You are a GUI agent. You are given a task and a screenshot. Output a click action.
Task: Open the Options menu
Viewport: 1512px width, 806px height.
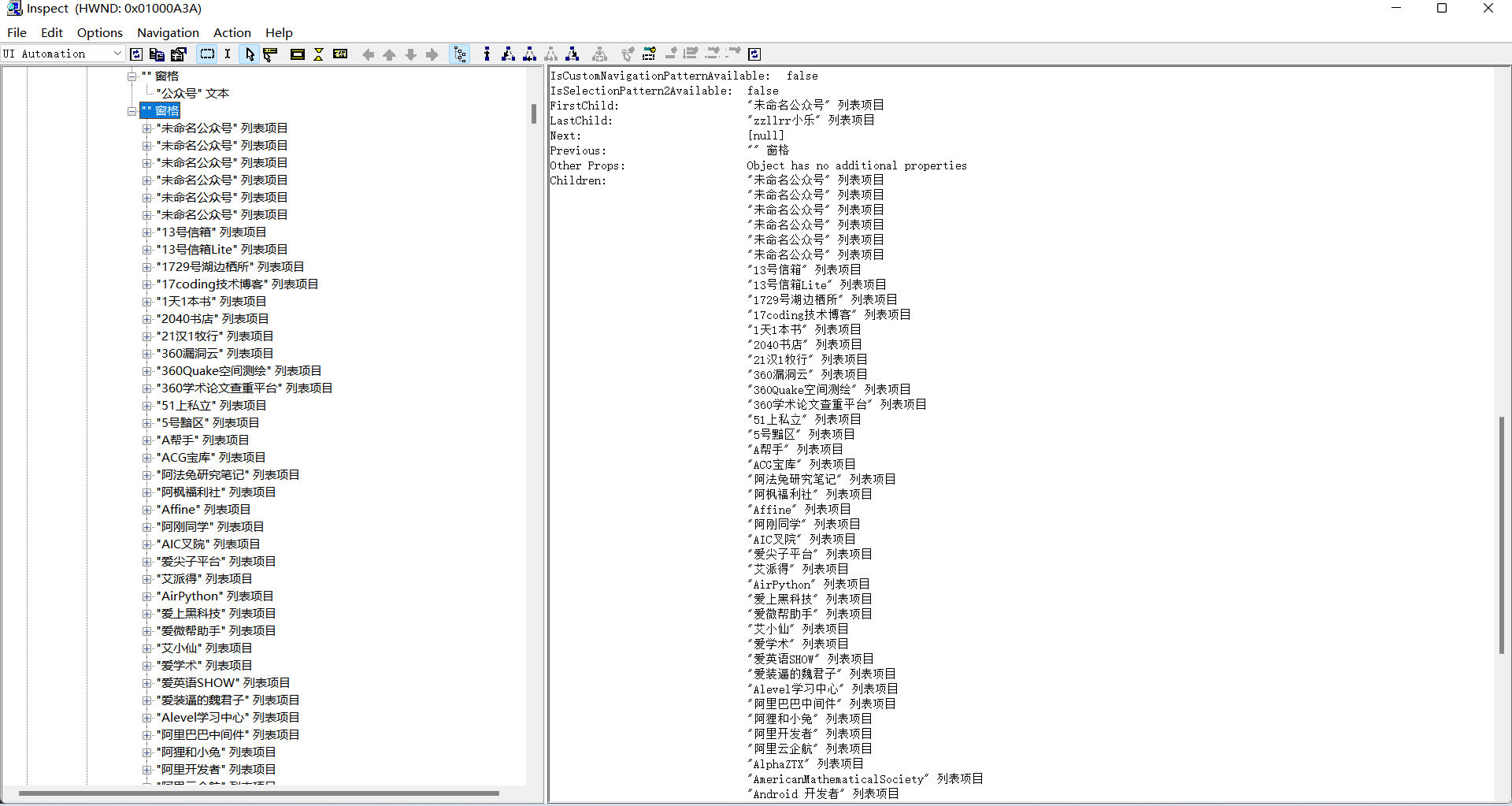click(99, 32)
